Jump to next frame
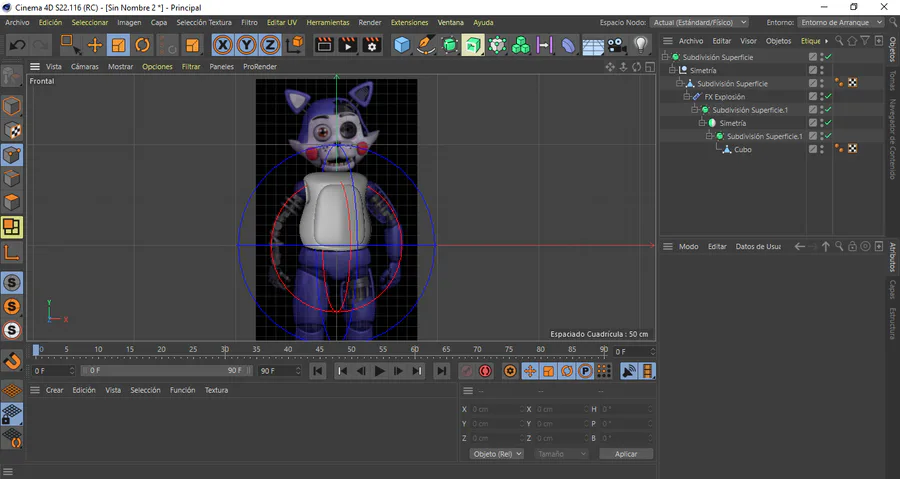This screenshot has width=900, height=479. [398, 371]
